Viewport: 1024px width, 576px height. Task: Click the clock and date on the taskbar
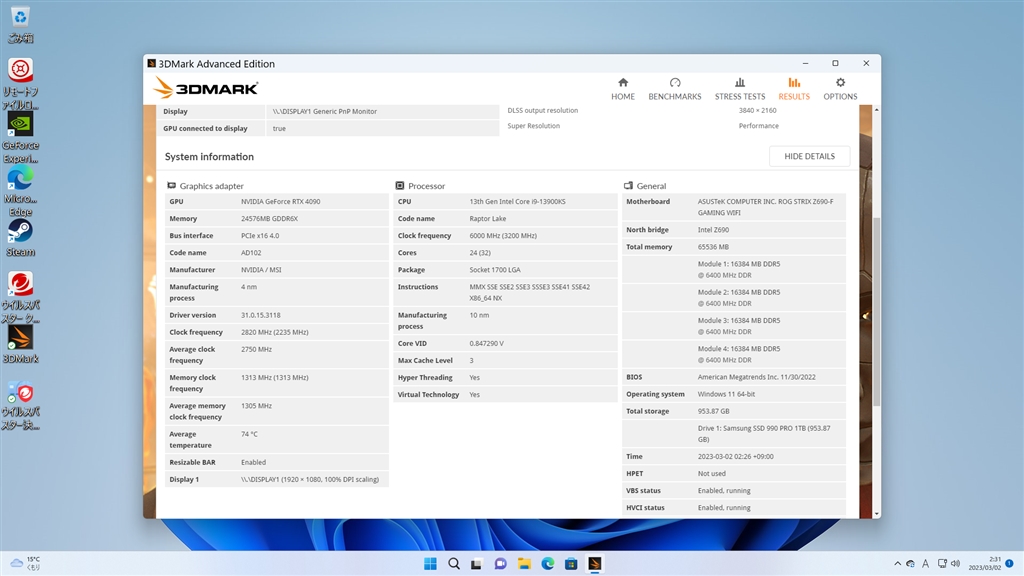[988, 563]
